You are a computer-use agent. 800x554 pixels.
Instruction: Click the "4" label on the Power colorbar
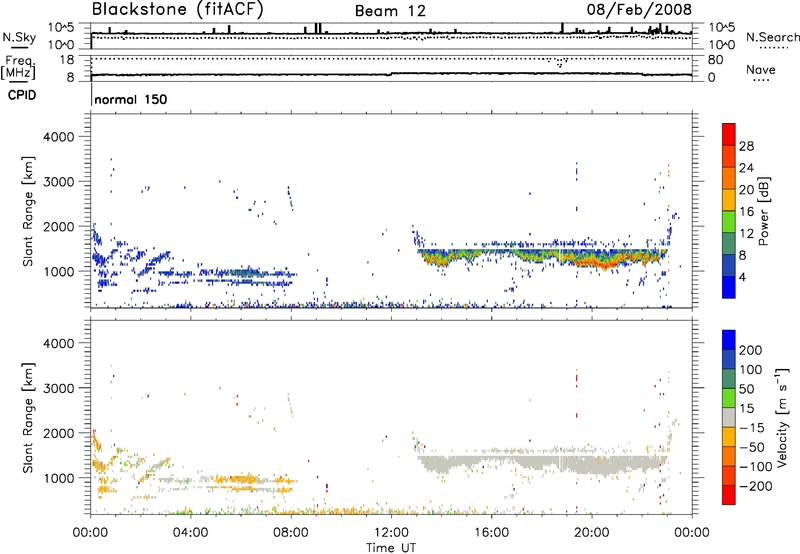click(743, 277)
